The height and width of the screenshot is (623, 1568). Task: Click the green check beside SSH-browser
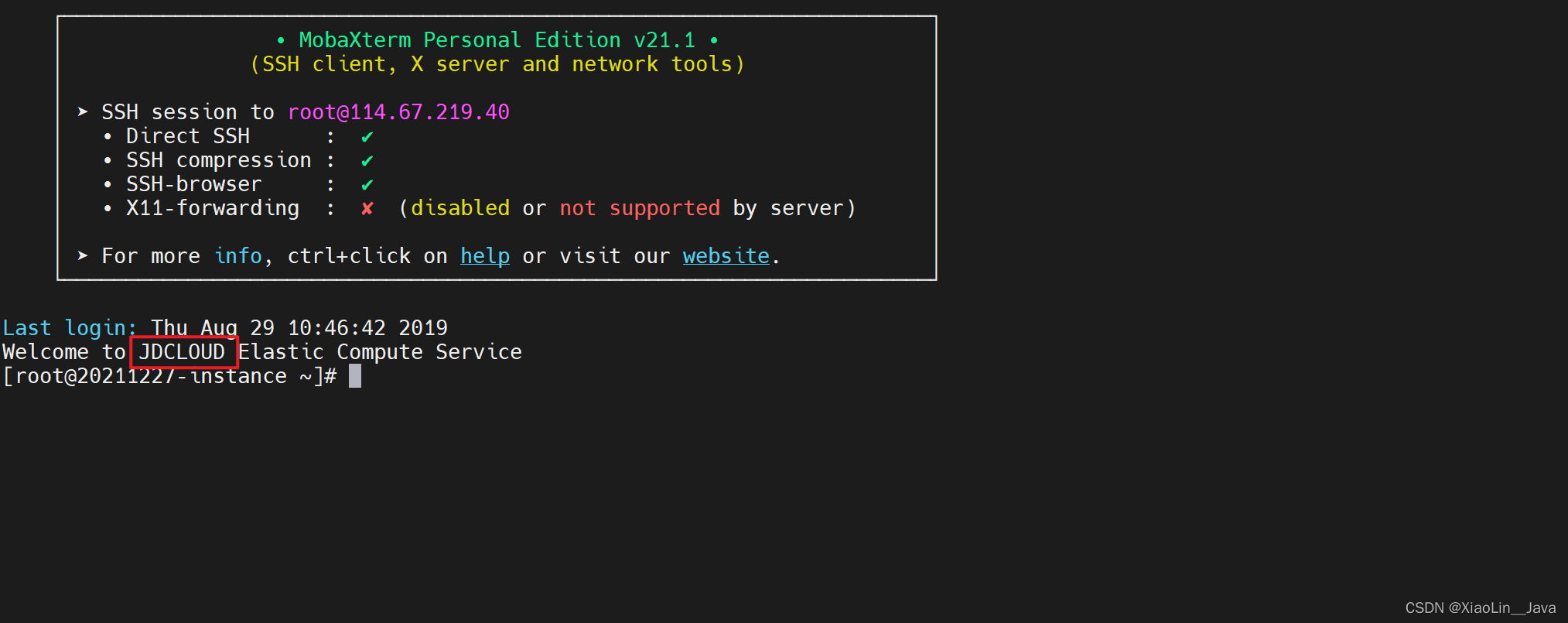pos(367,185)
